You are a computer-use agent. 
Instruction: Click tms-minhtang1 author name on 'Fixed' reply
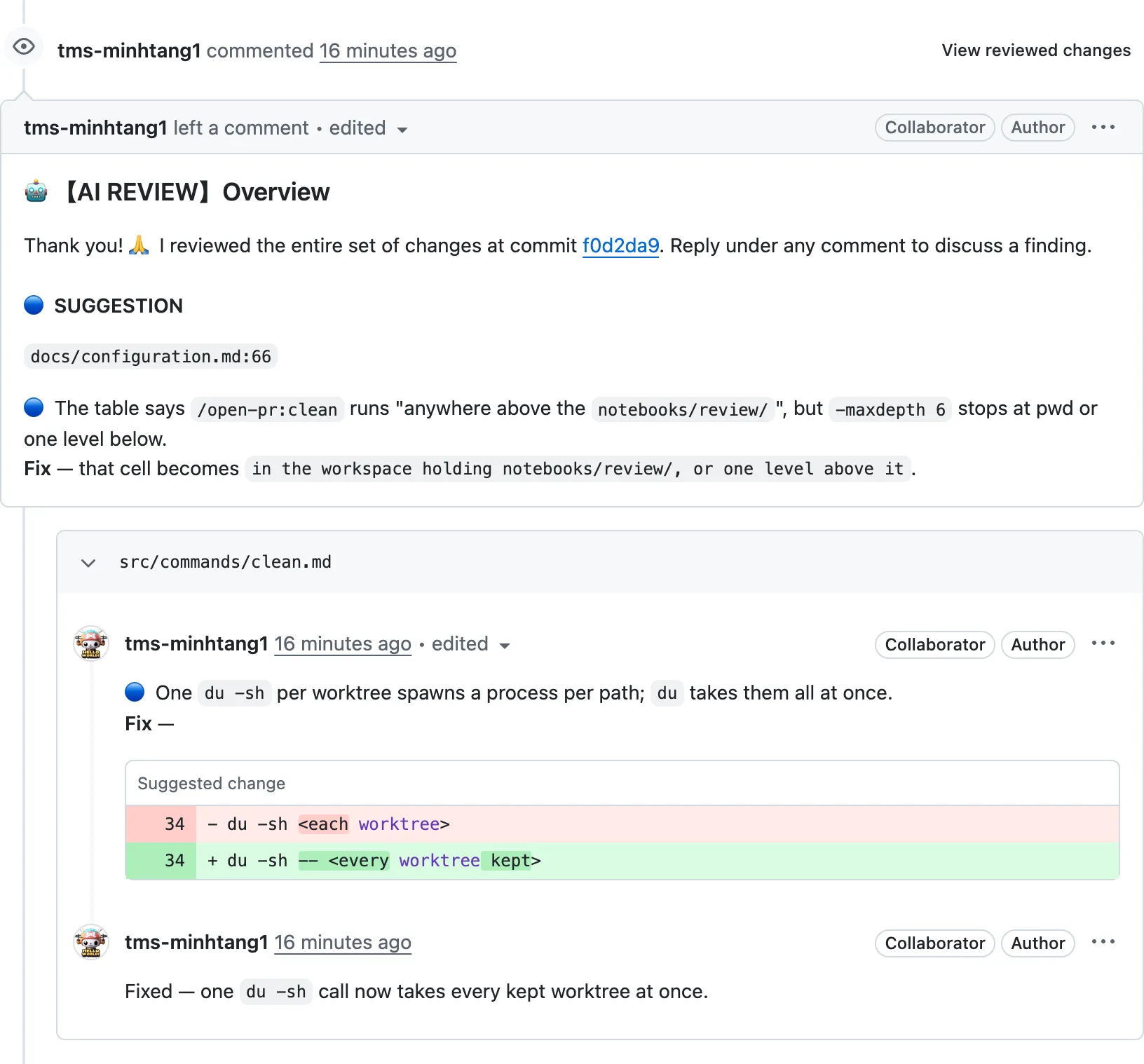[196, 943]
